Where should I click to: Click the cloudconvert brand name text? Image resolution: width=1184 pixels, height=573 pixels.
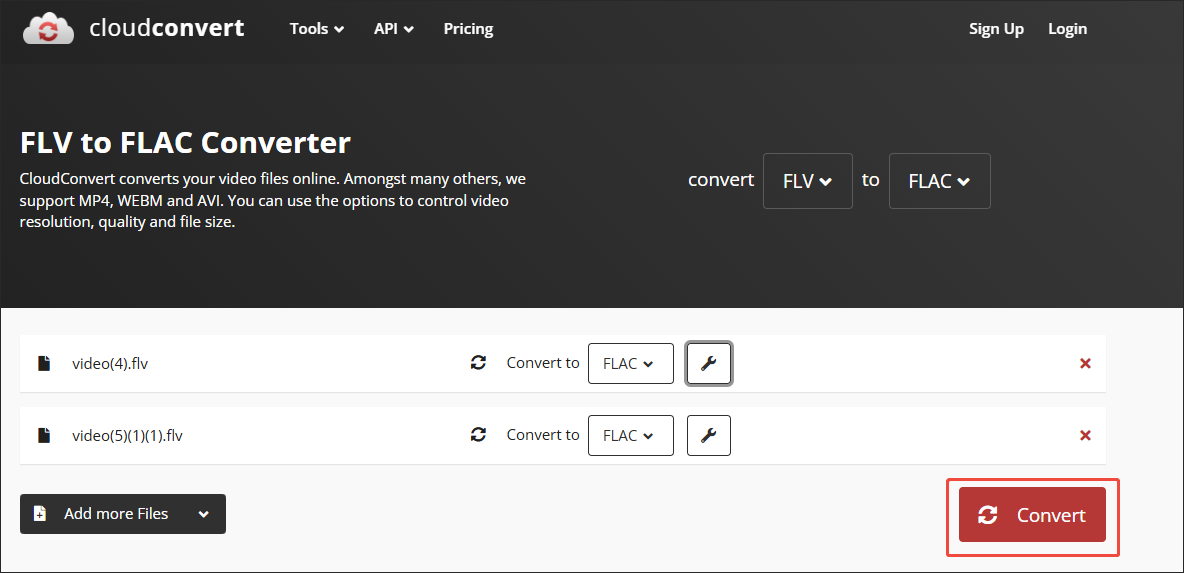[167, 29]
